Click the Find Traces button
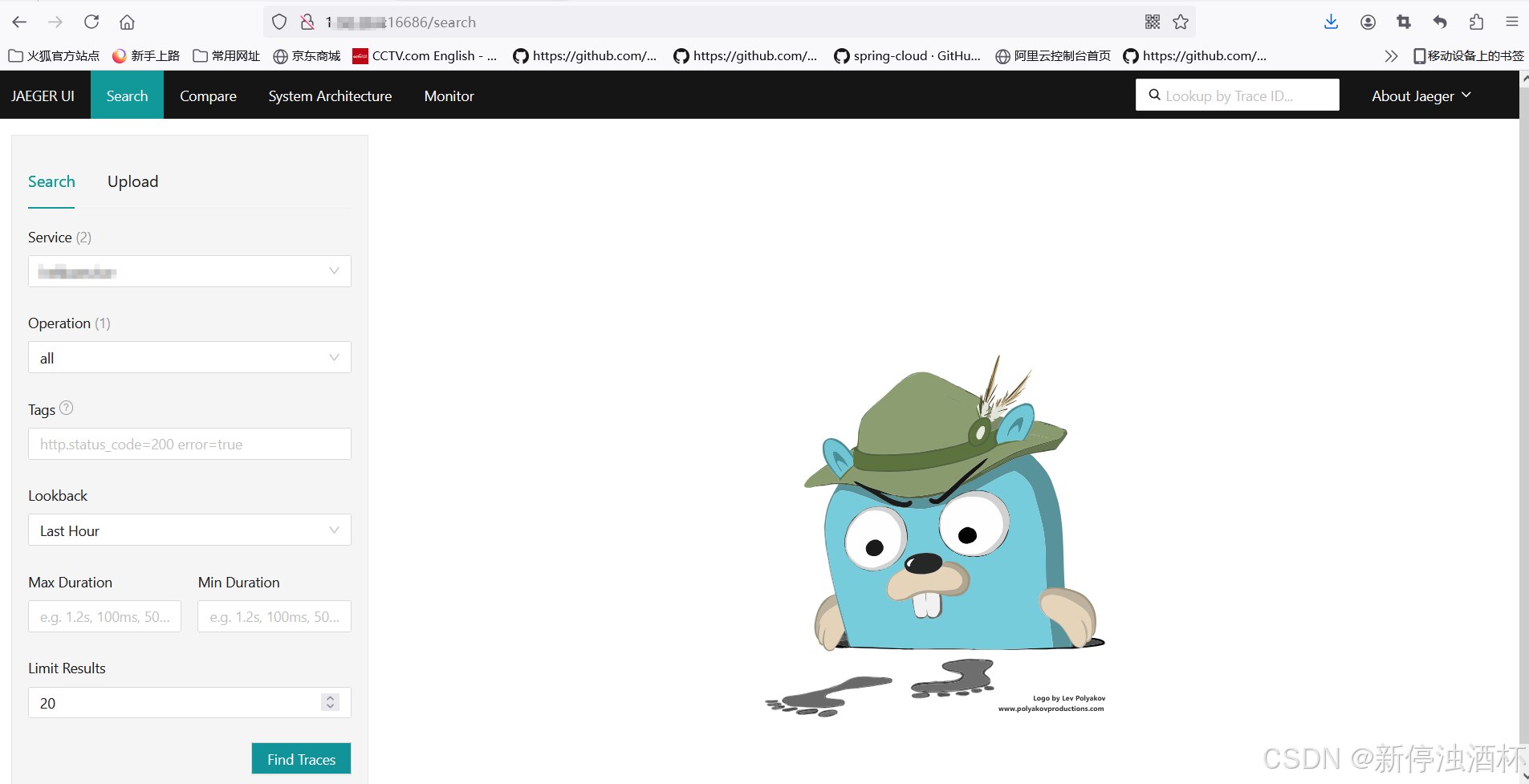The height and width of the screenshot is (784, 1529). tap(301, 758)
